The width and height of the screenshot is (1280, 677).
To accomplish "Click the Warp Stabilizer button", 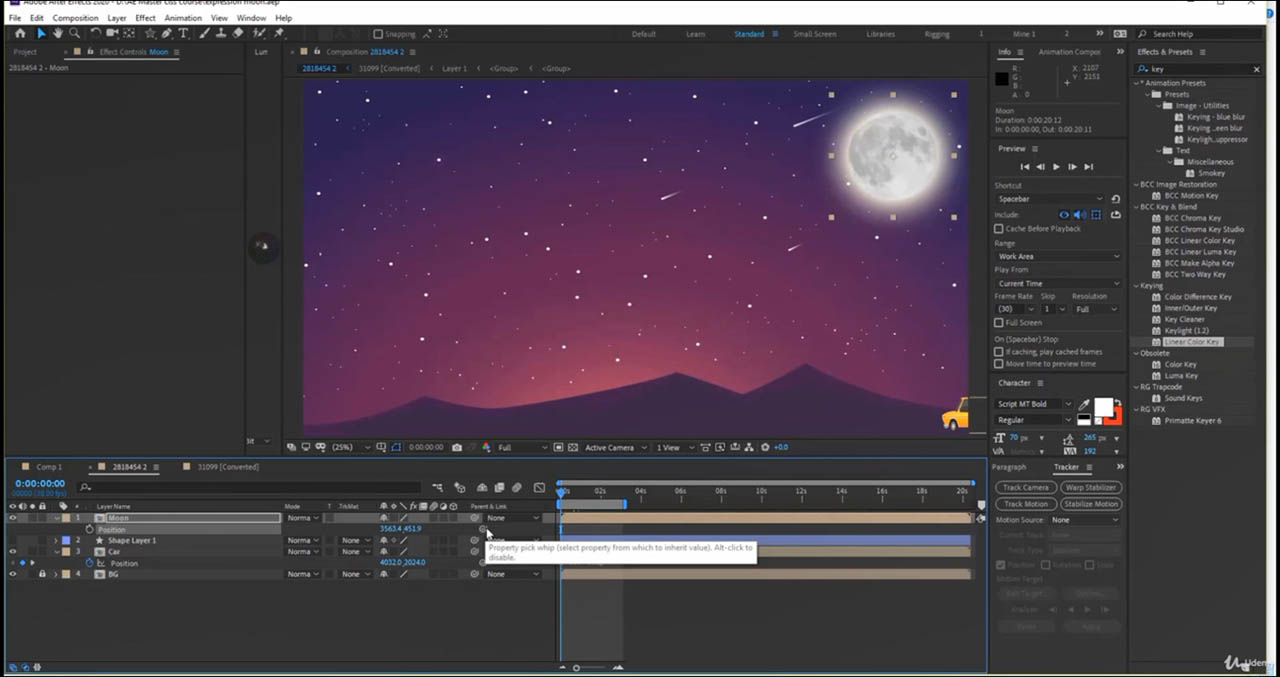I will (x=1090, y=488).
